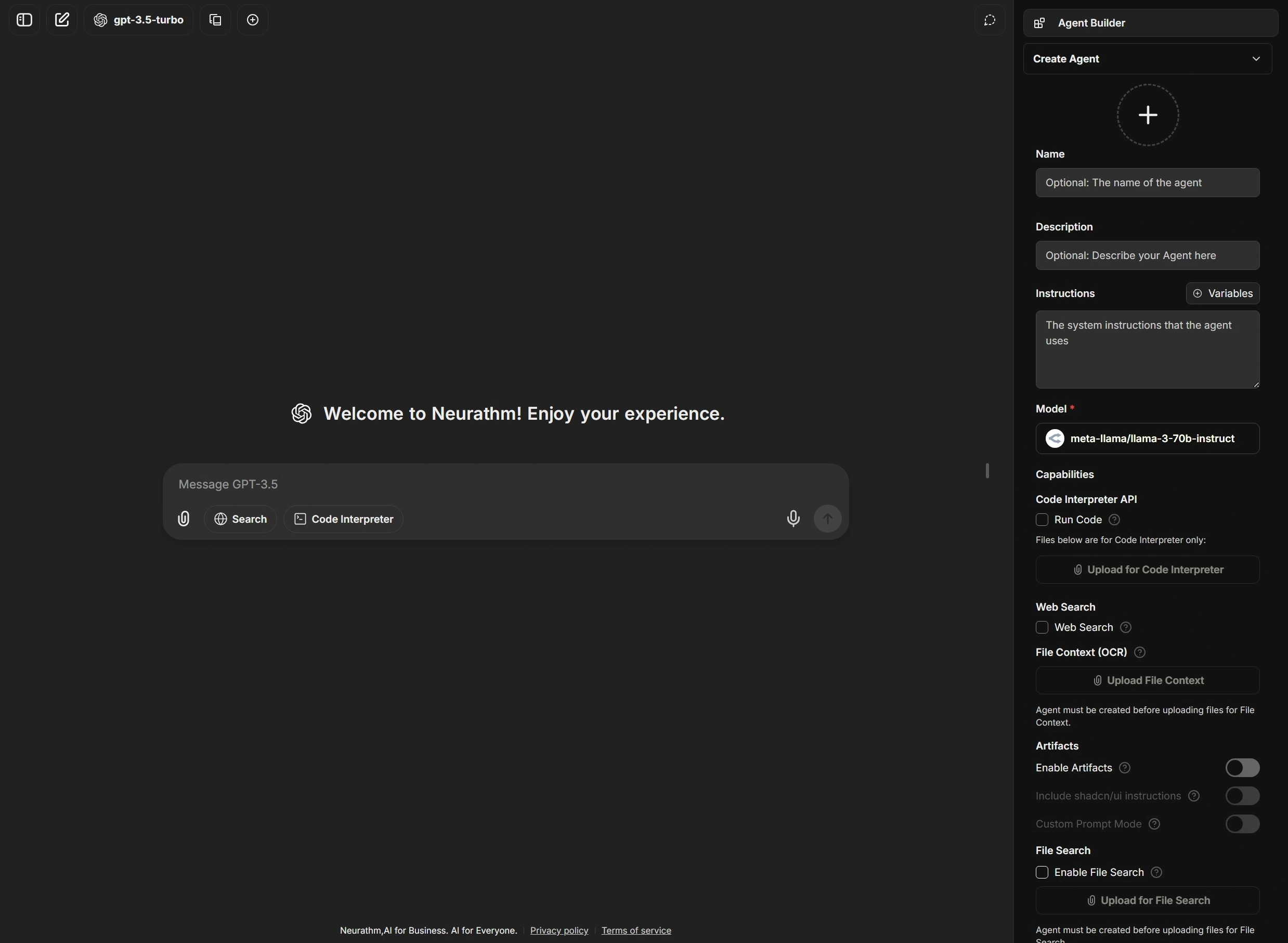Image resolution: width=1288 pixels, height=943 pixels.
Task: Tick the Enable File Search checkbox
Action: click(1042, 872)
